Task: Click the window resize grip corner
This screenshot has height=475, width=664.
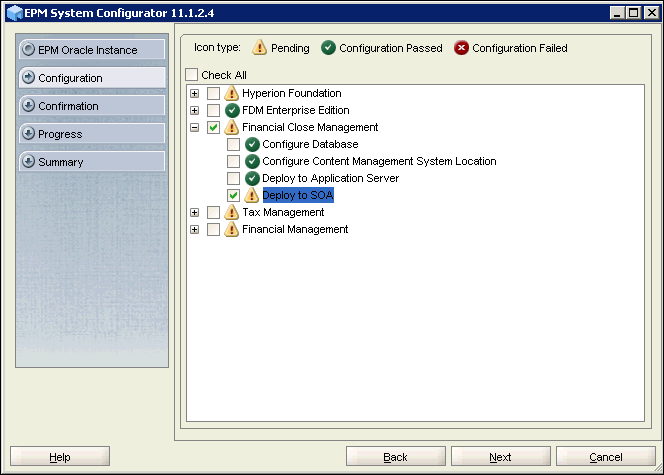Action: pyautogui.click(x=658, y=468)
